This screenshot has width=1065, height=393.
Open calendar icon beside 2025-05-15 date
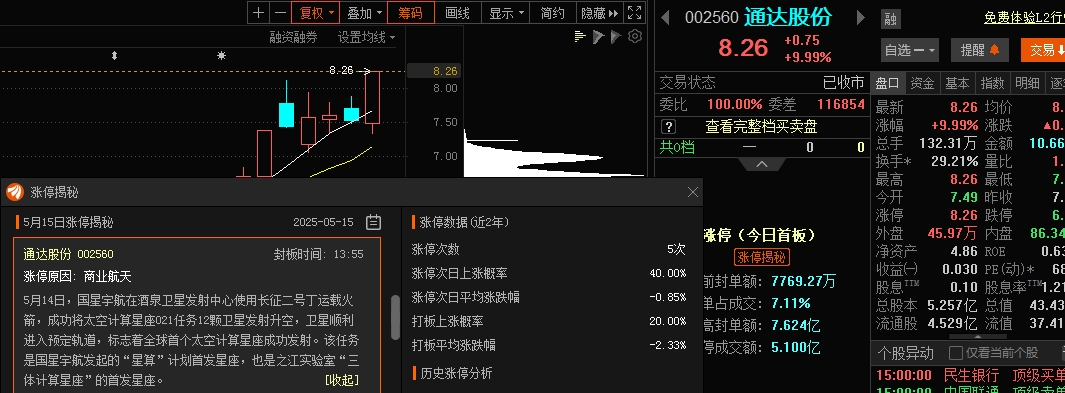pyautogui.click(x=373, y=222)
